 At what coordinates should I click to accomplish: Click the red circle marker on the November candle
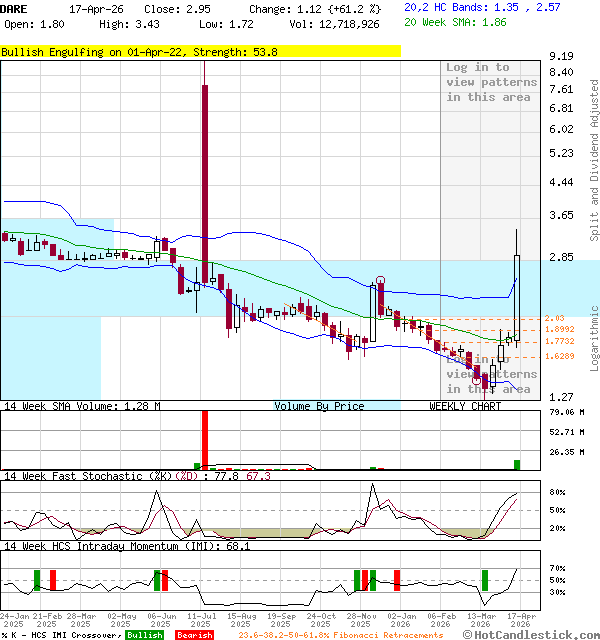tap(380, 281)
